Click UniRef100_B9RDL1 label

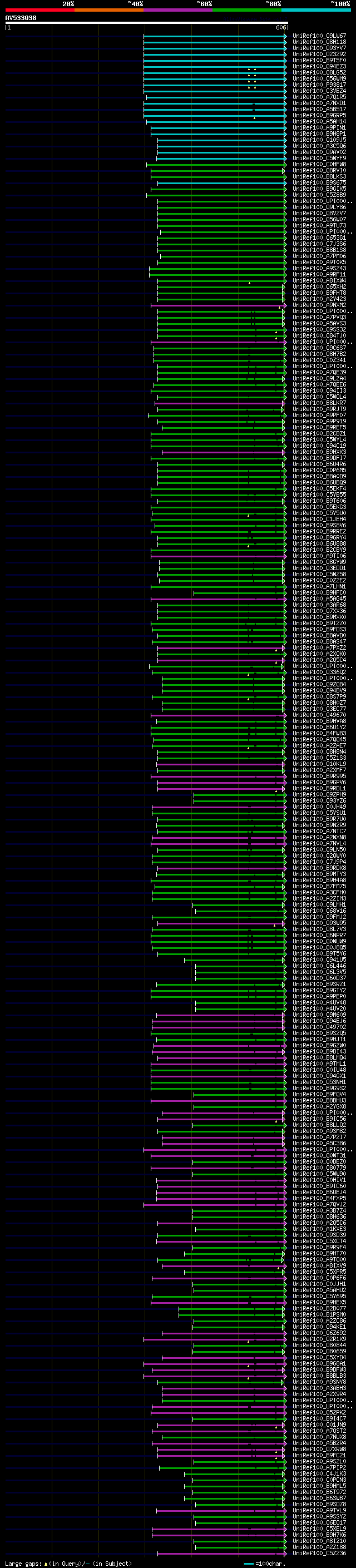(319, 788)
